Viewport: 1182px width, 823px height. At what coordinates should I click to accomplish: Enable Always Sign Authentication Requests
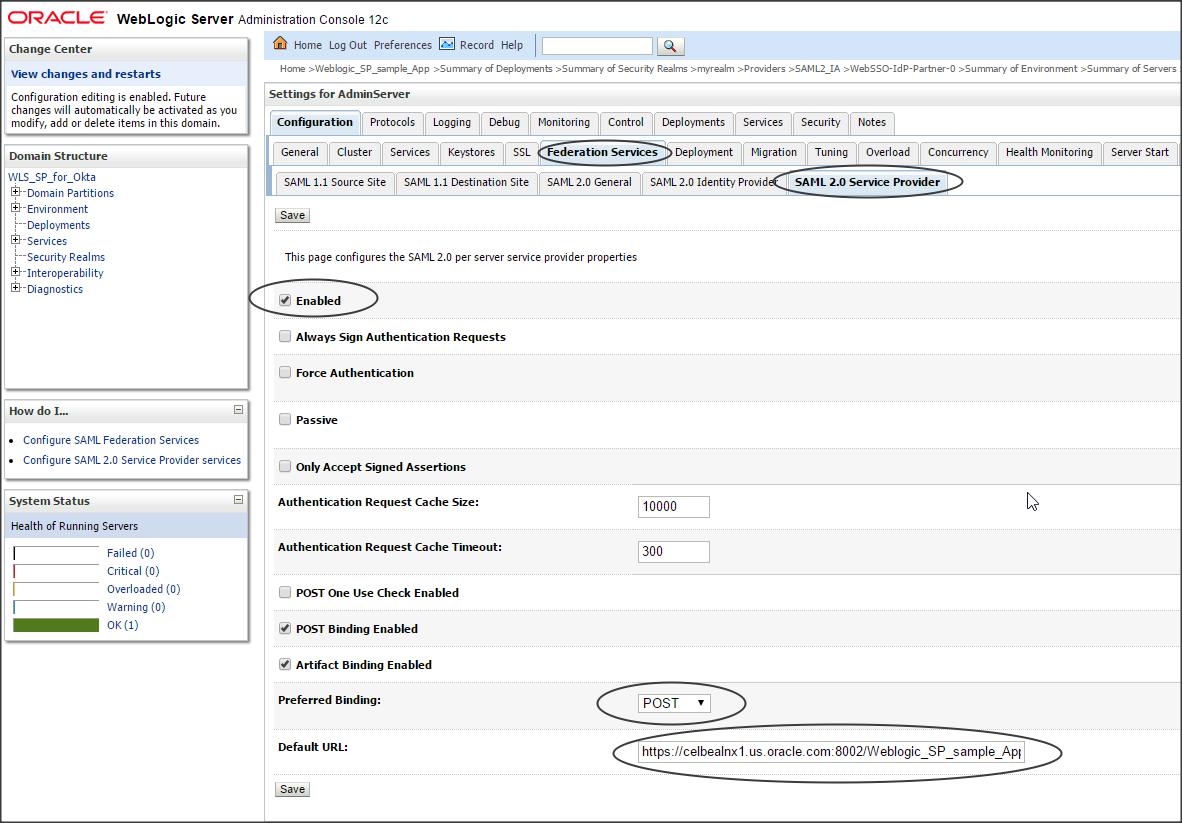coord(285,337)
